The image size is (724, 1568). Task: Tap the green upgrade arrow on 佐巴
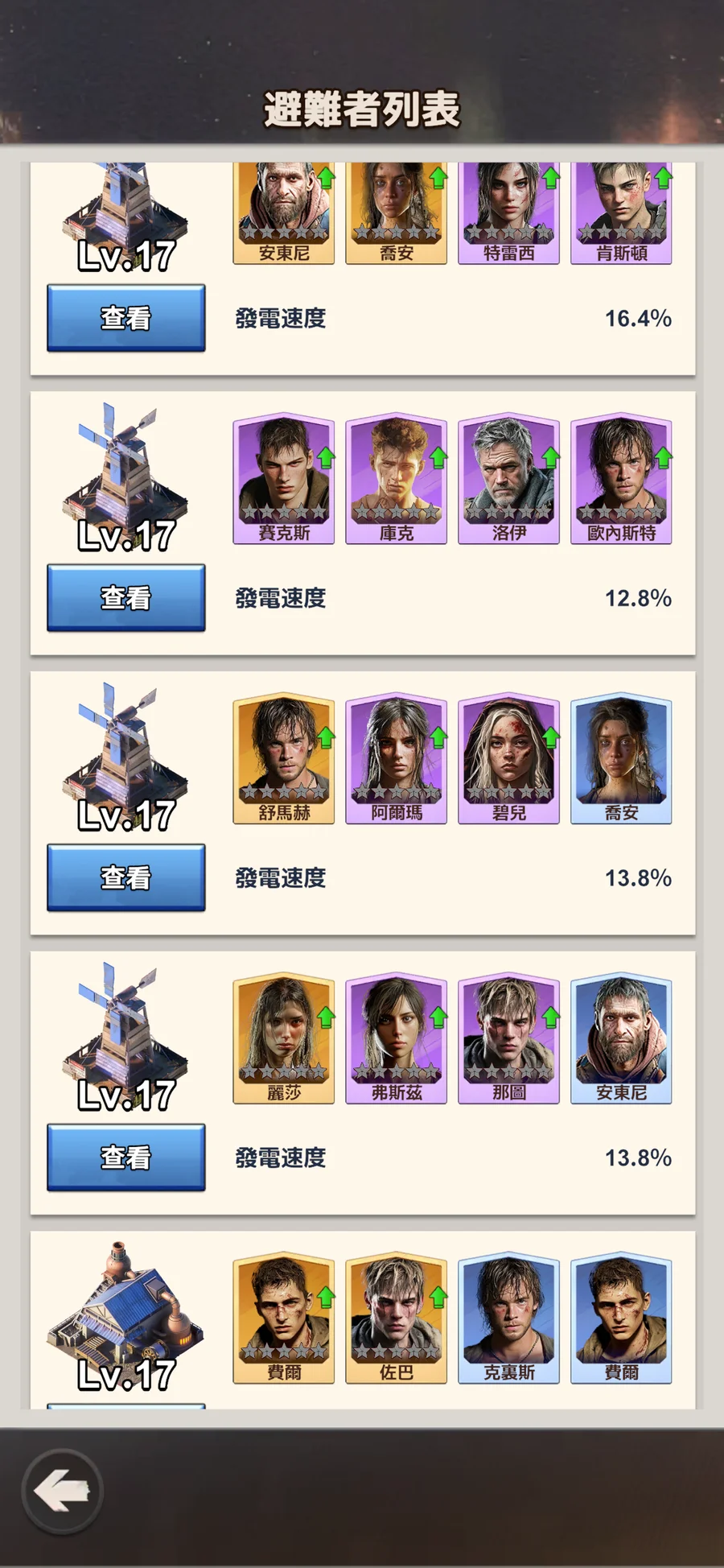point(438,1297)
